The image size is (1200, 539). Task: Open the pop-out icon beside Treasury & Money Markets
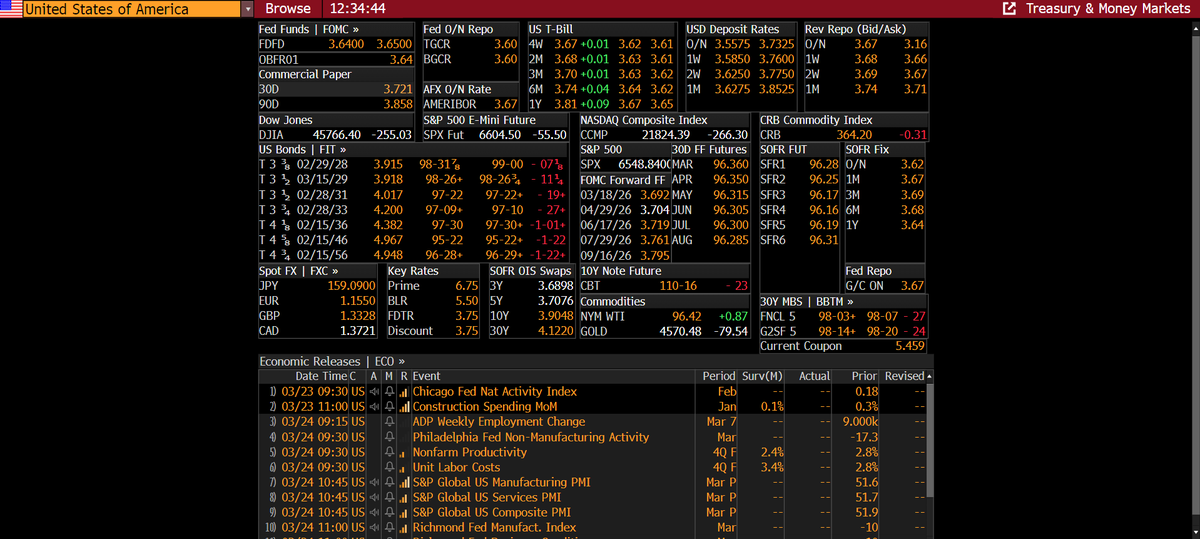point(1008,9)
